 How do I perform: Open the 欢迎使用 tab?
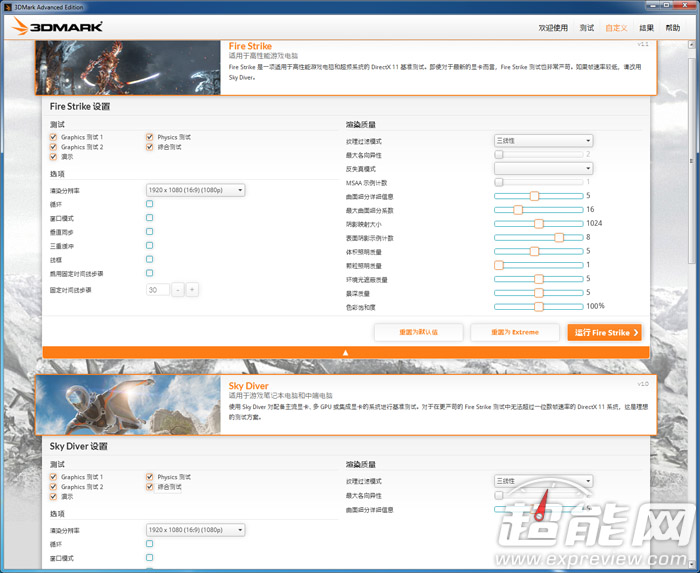(x=553, y=28)
